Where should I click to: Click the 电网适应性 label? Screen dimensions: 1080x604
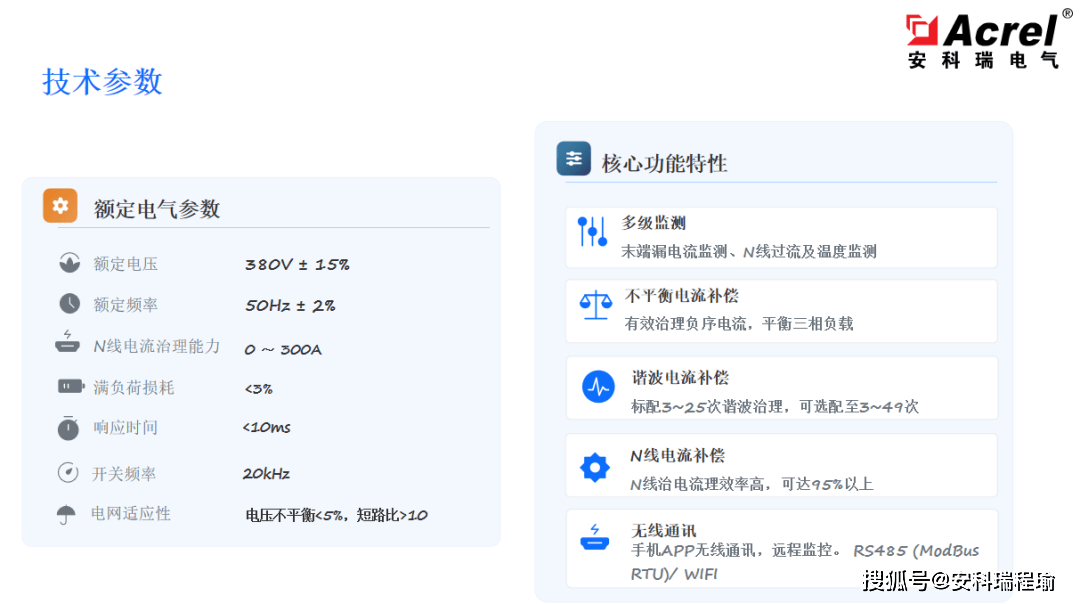click(131, 514)
